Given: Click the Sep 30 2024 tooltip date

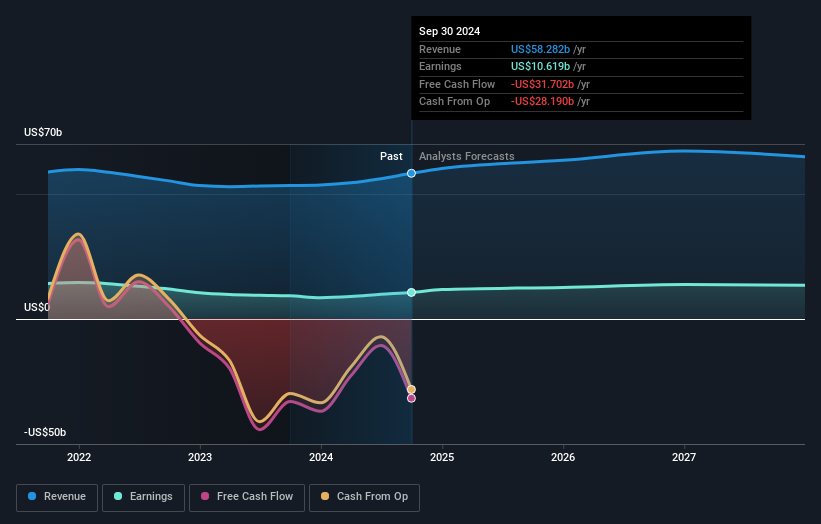Looking at the screenshot, I should [x=449, y=31].
